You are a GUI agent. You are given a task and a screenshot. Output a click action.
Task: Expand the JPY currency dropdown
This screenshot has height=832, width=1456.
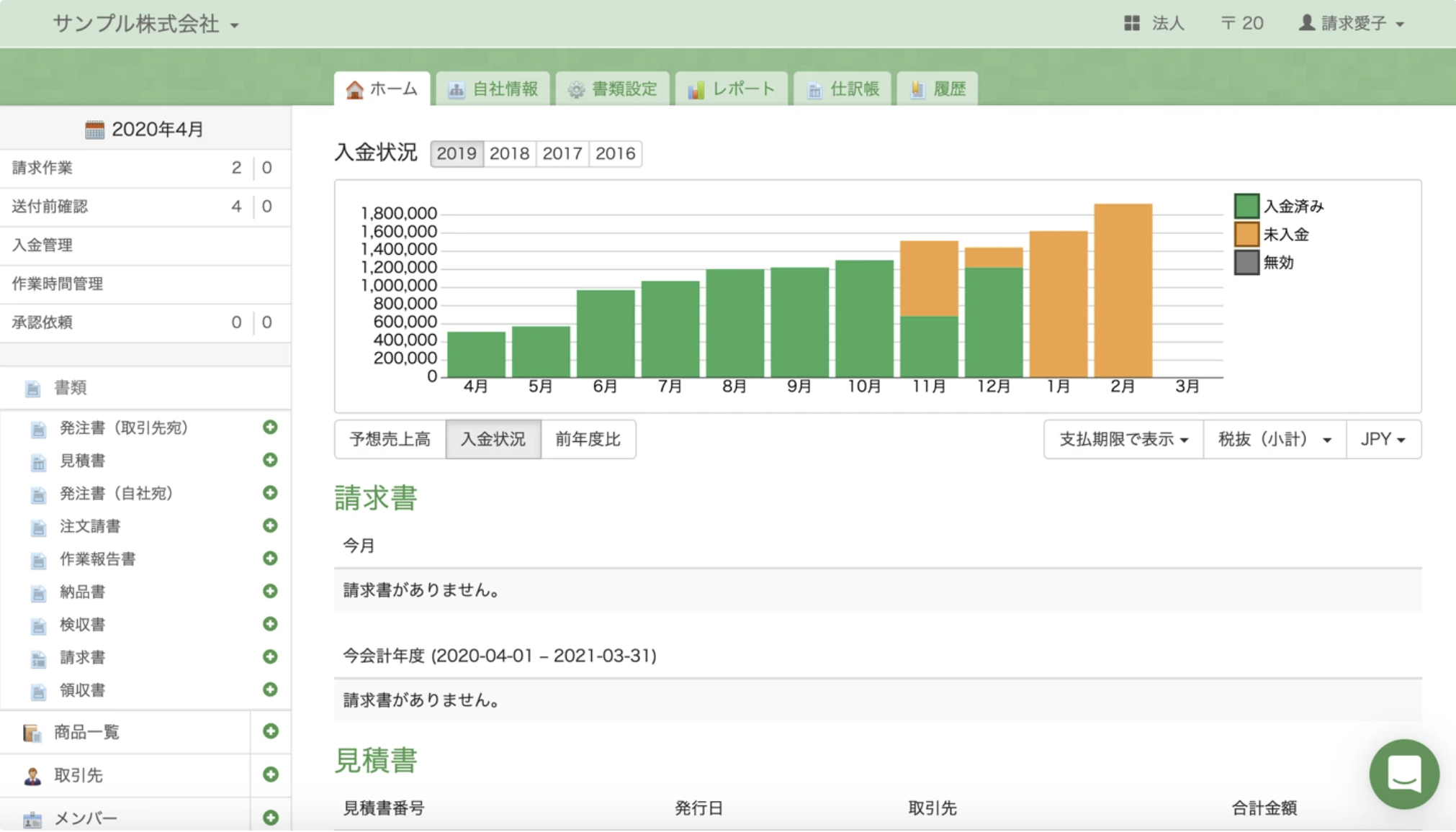click(1383, 439)
